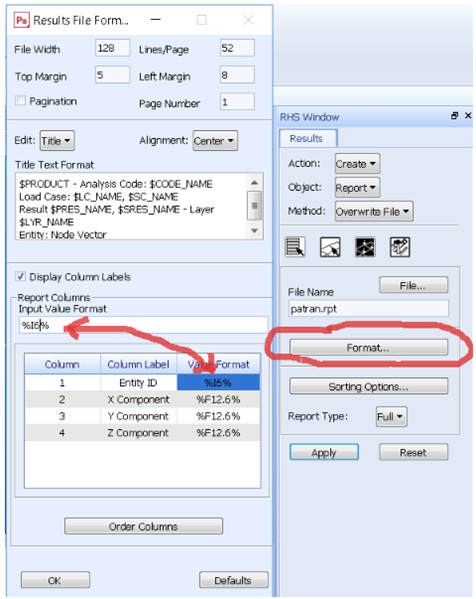The height and width of the screenshot is (599, 476).
Task: Open the Edit Title dropdown
Action: pos(57,141)
